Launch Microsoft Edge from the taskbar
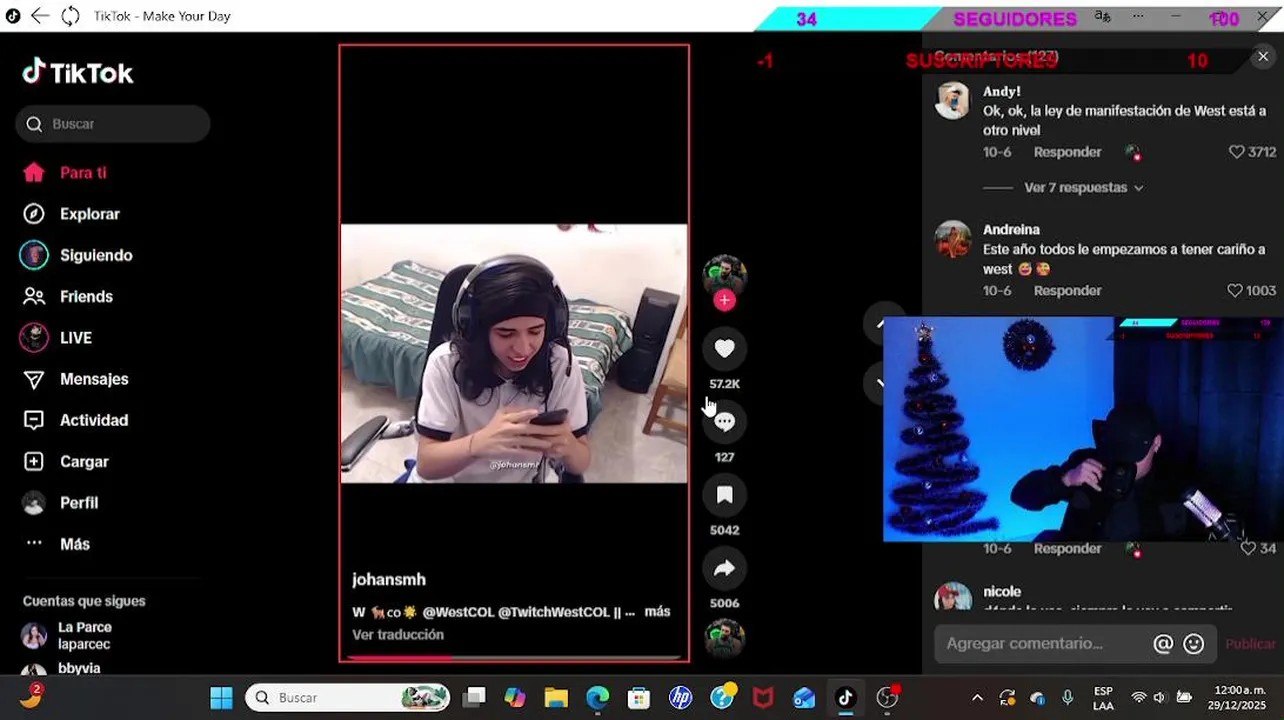The image size is (1284, 720). coord(598,698)
